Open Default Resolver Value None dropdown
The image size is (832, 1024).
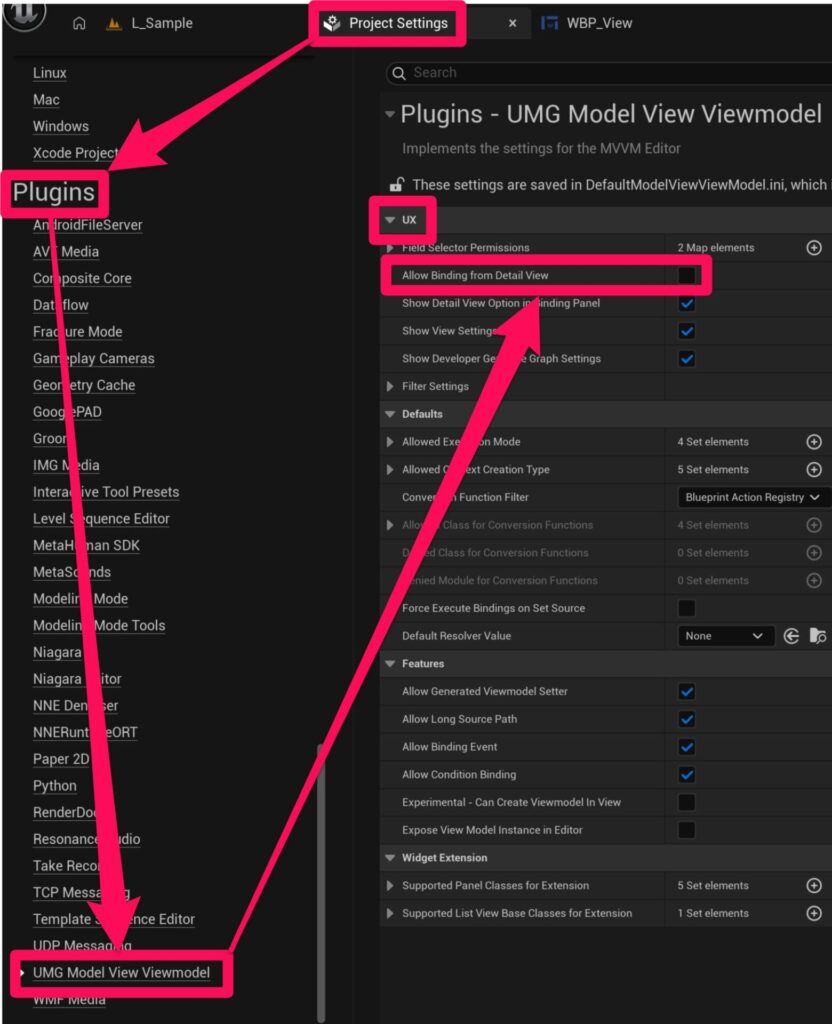click(725, 636)
